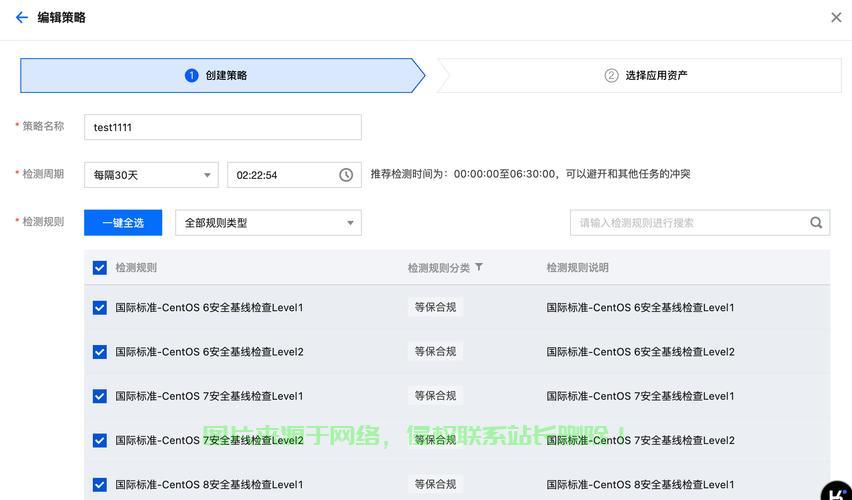Close the 编辑策略 panel with X
This screenshot has height=500, width=852.
click(x=836, y=17)
